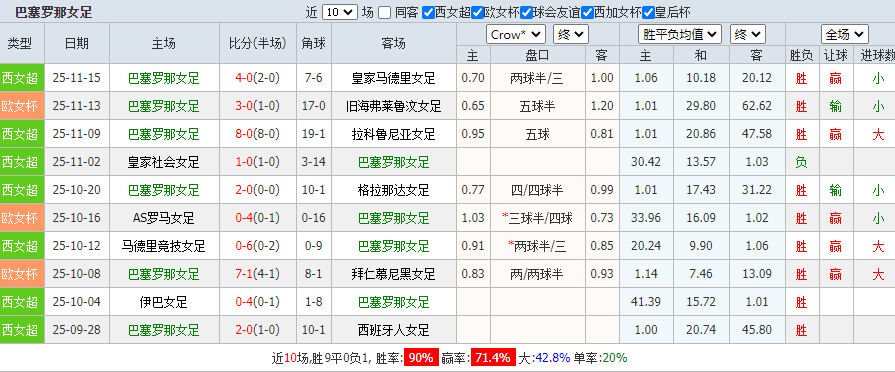The width and height of the screenshot is (895, 372).
Task: Click the 8-0(8-0) score
Action: click(x=257, y=134)
